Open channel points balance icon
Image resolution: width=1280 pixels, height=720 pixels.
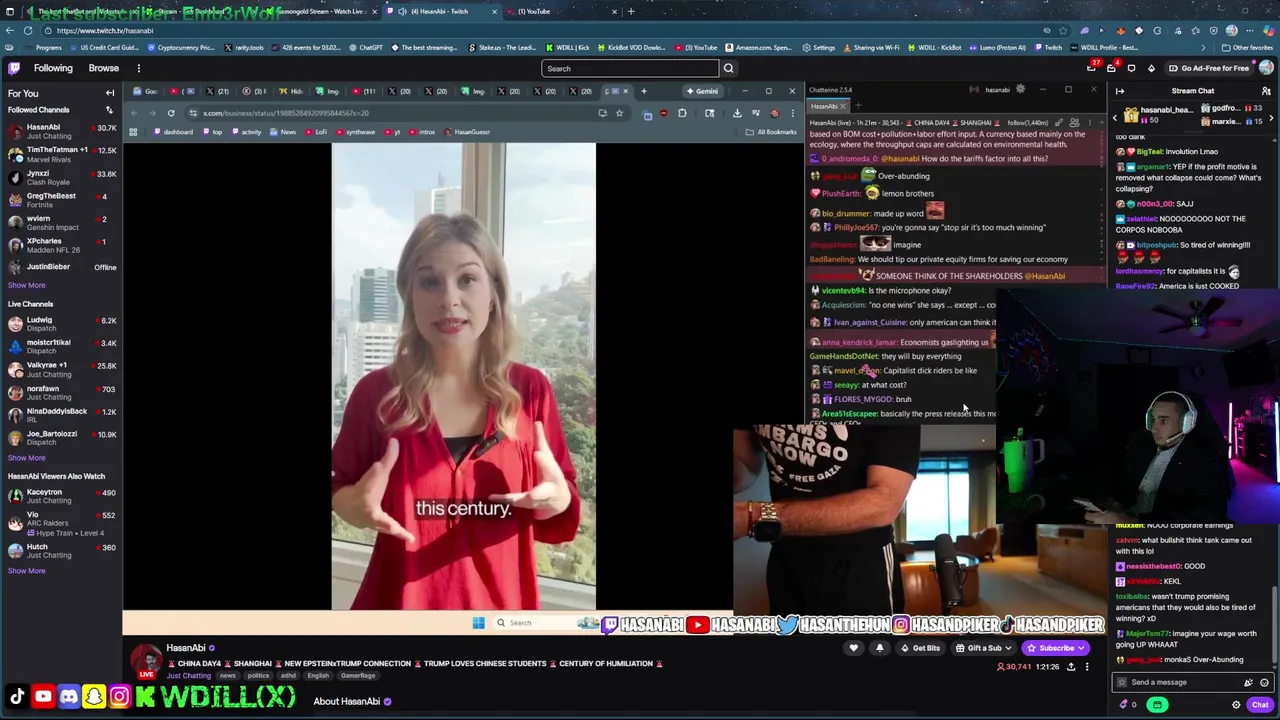pos(1127,704)
